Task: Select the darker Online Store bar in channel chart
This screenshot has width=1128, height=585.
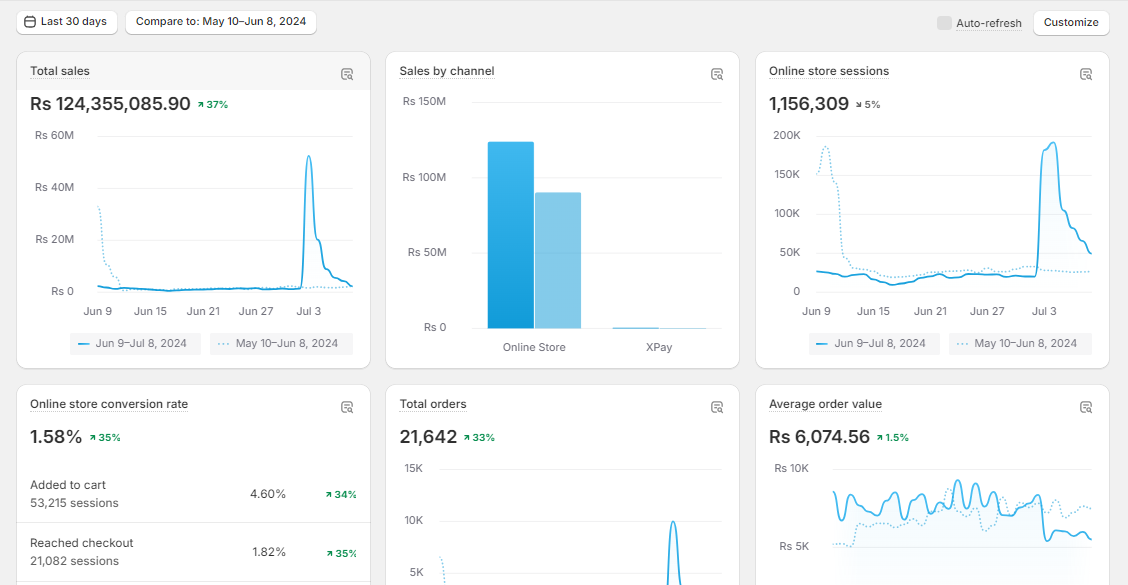Action: (x=511, y=235)
